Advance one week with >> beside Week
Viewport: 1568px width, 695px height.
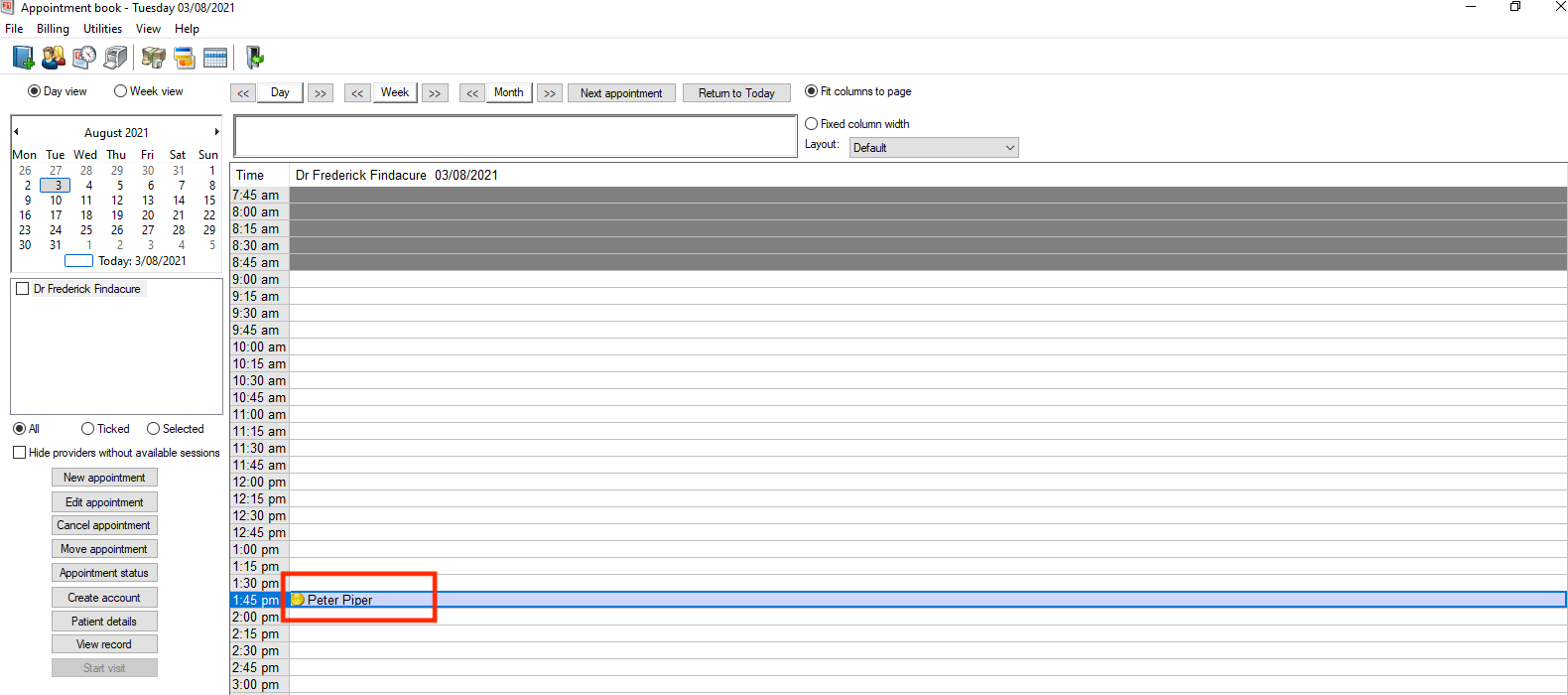435,93
